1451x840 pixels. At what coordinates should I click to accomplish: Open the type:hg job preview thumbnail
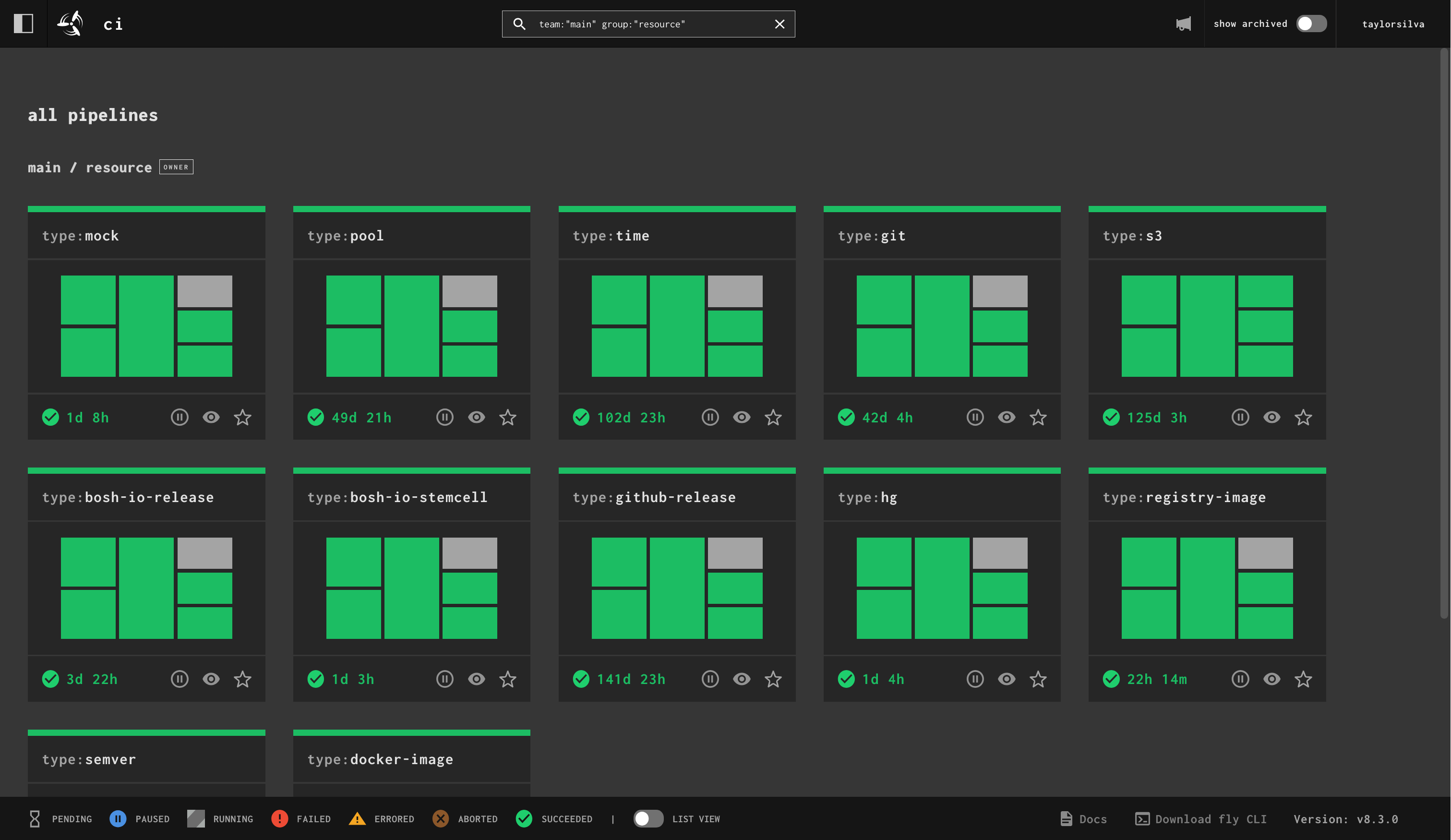pyautogui.click(x=942, y=588)
